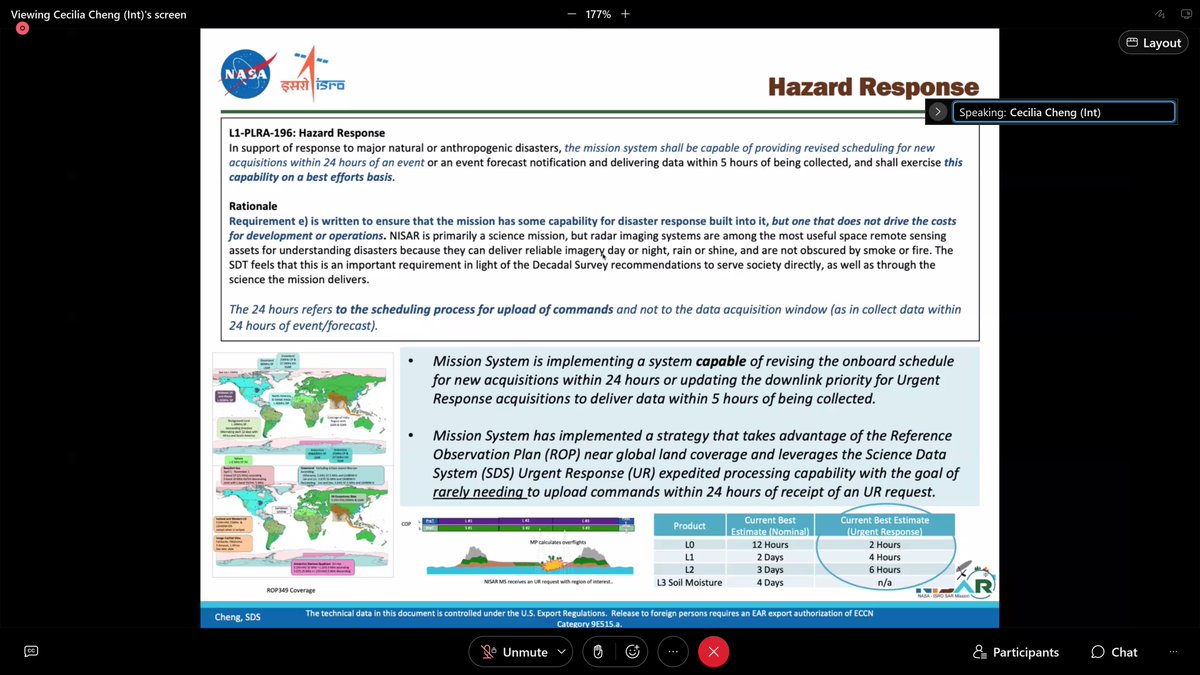Click the 6 Hours urgent response cell
Image resolution: width=1200 pixels, height=675 pixels.
[887, 569]
